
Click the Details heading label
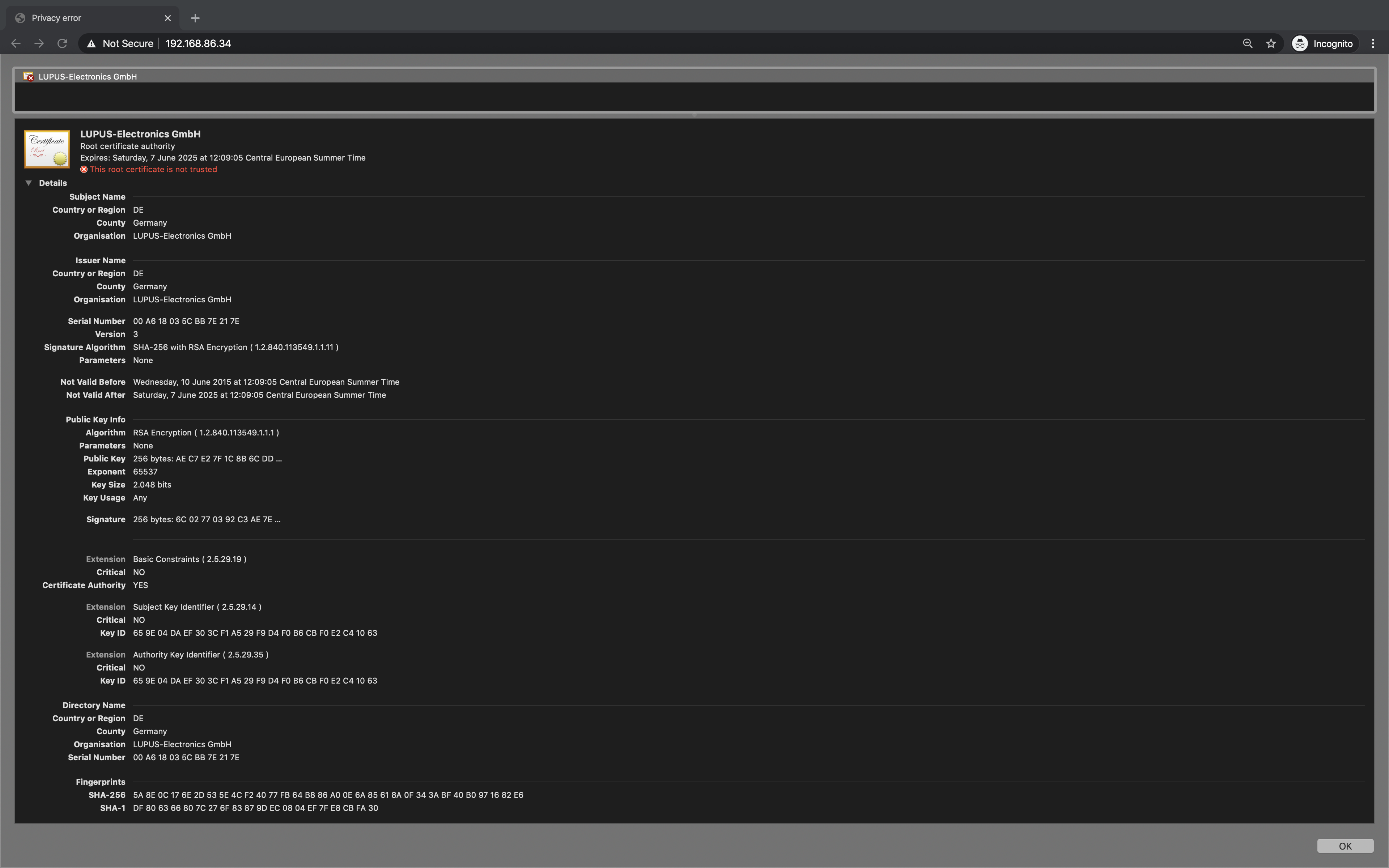click(53, 183)
